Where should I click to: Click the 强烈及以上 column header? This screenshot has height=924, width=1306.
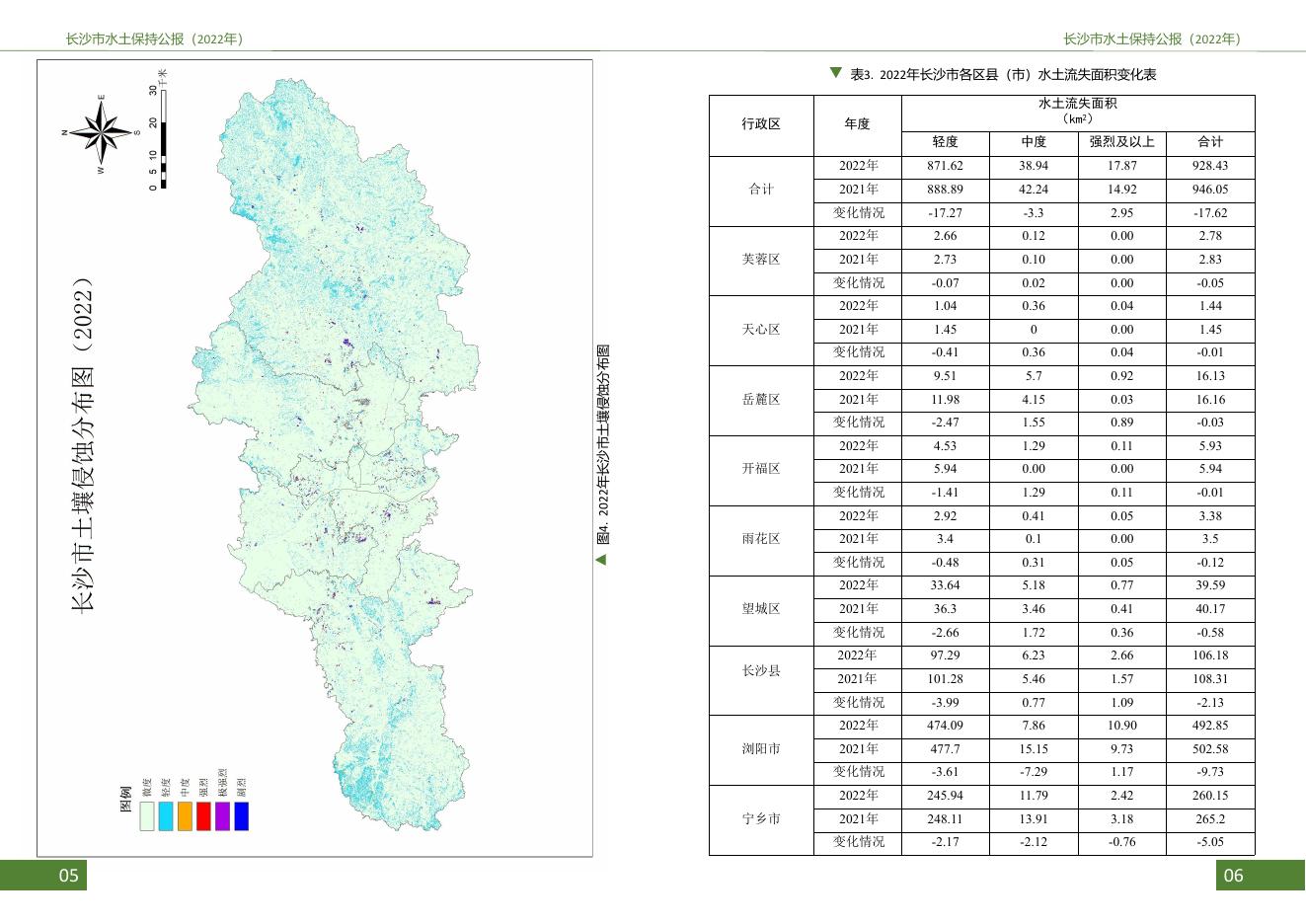1121,143
